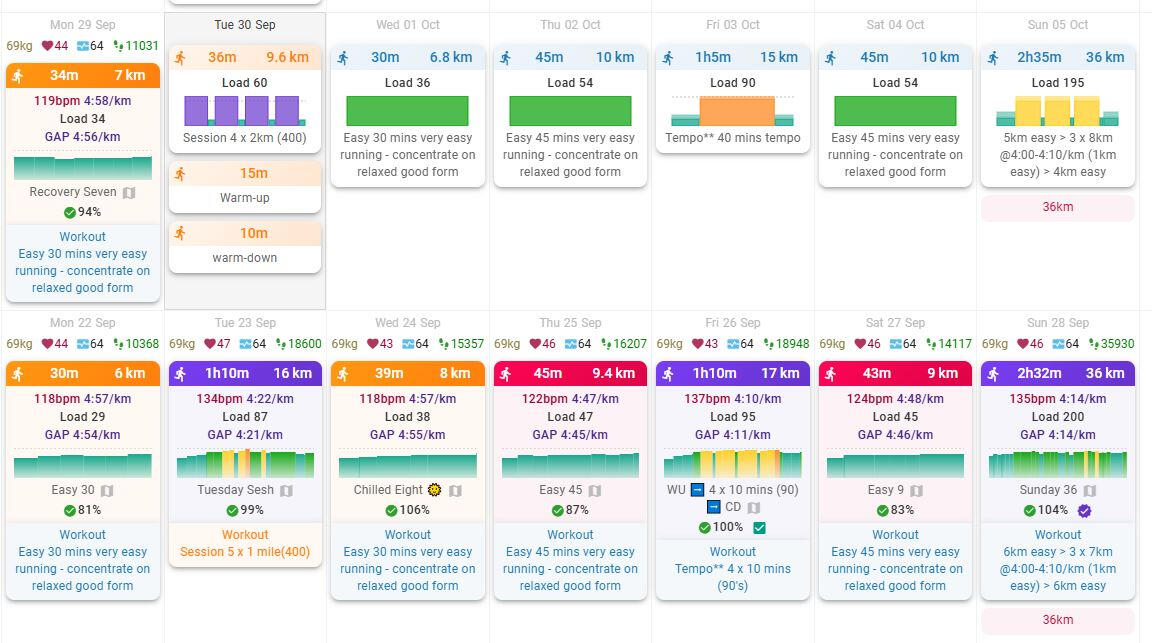Viewport: 1152px width, 643px height.
Task: Open the purple achievement badge under Sunday 36
Action: pyautogui.click(x=1086, y=511)
